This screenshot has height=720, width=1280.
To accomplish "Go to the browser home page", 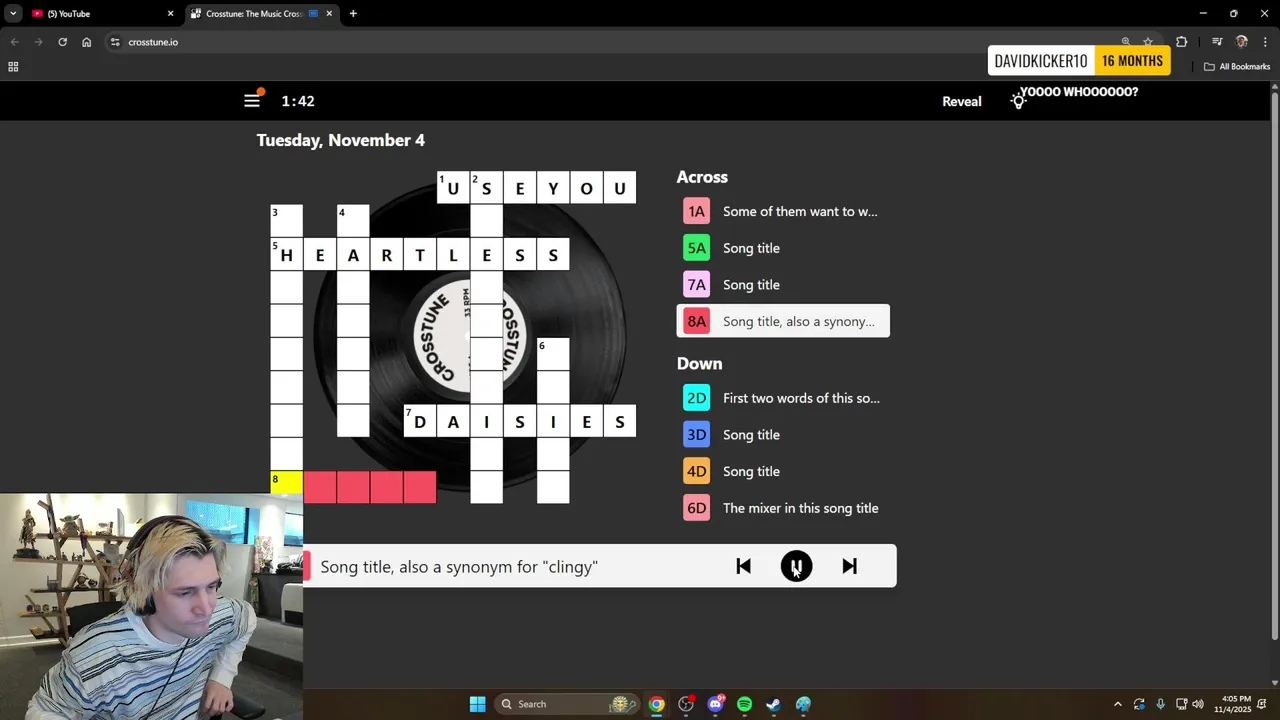I will 87,42.
